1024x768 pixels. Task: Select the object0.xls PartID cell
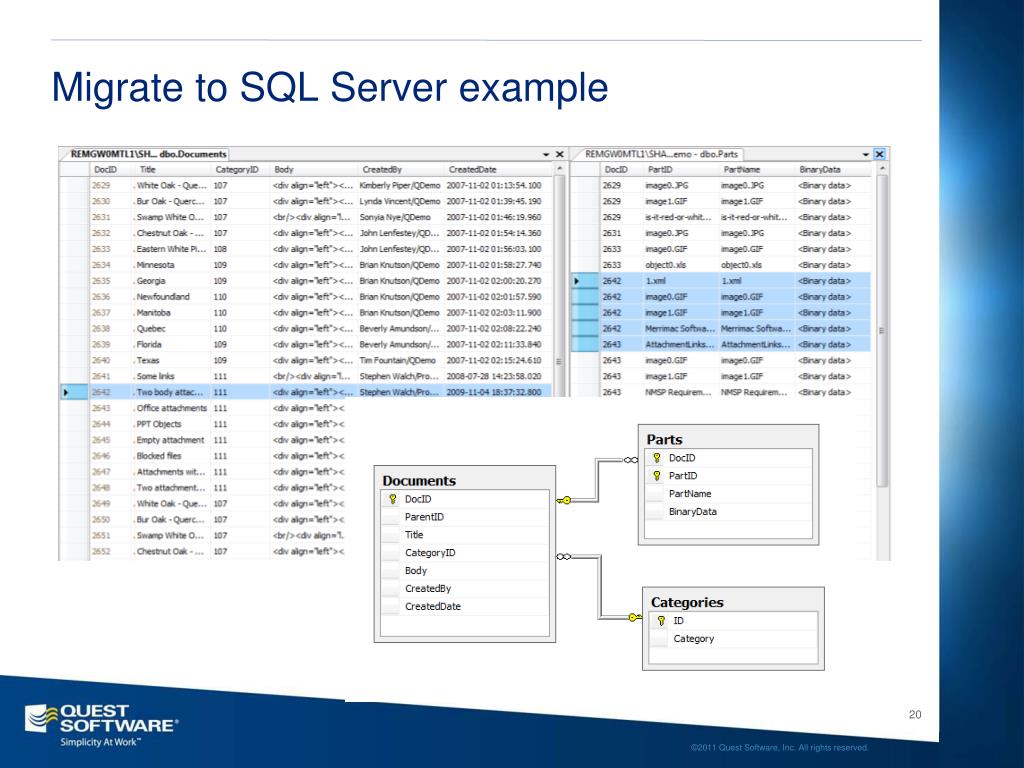point(680,265)
